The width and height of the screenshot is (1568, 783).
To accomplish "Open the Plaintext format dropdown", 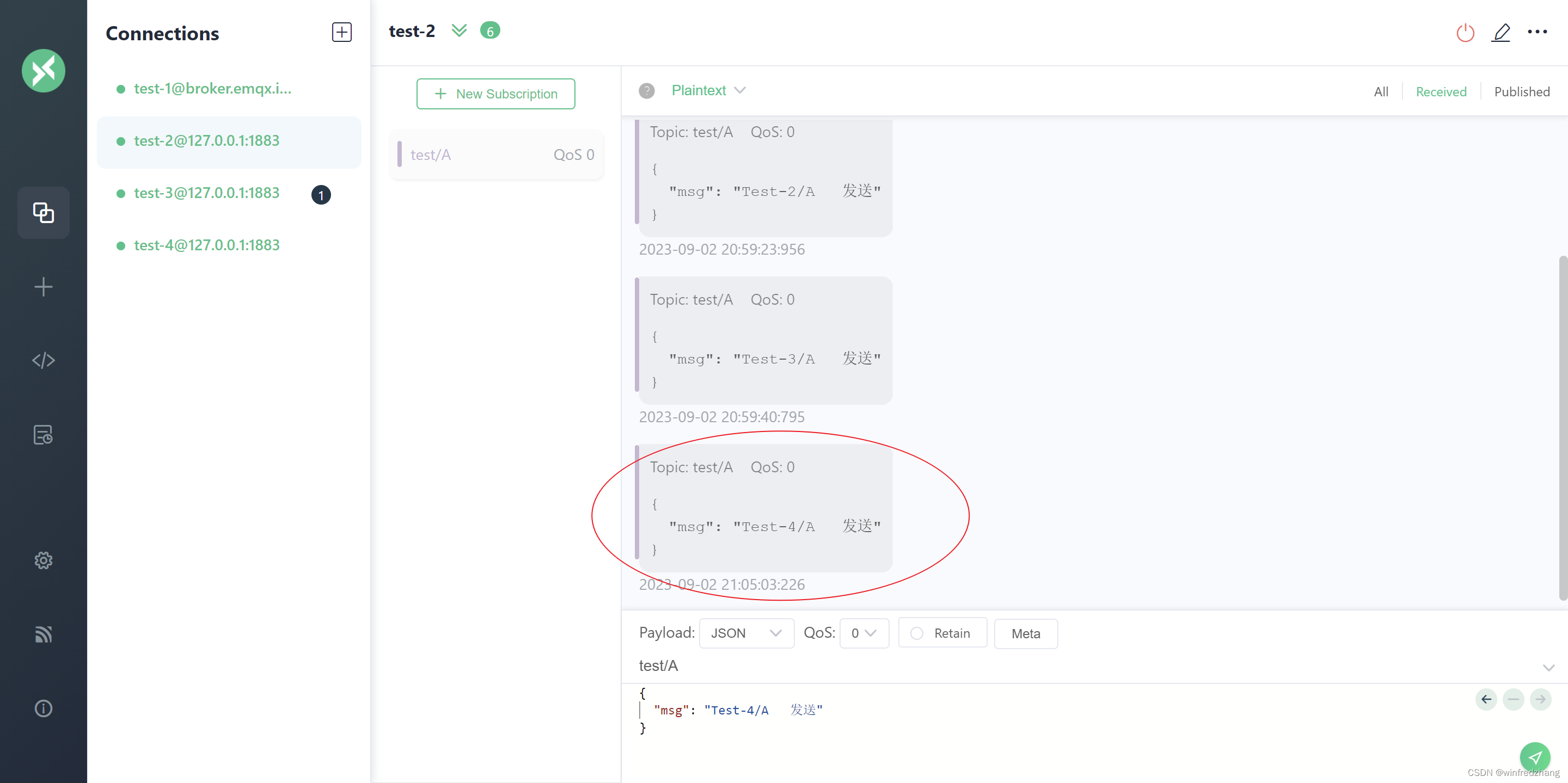I will [708, 90].
